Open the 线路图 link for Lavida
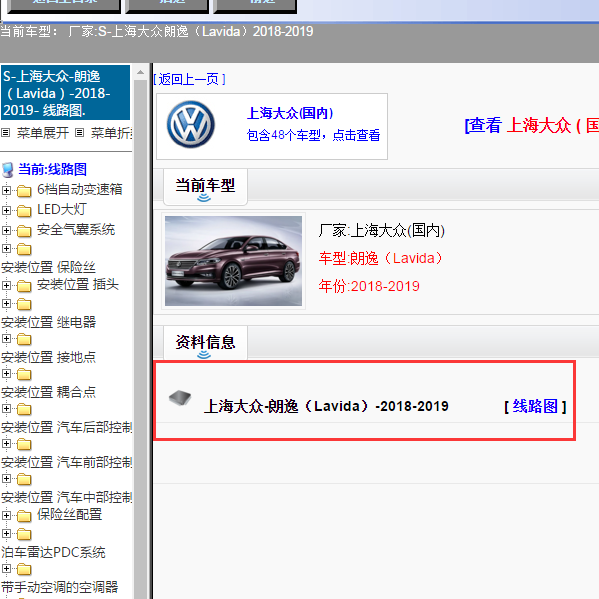Screen dimensions: 599x599 pos(535,406)
